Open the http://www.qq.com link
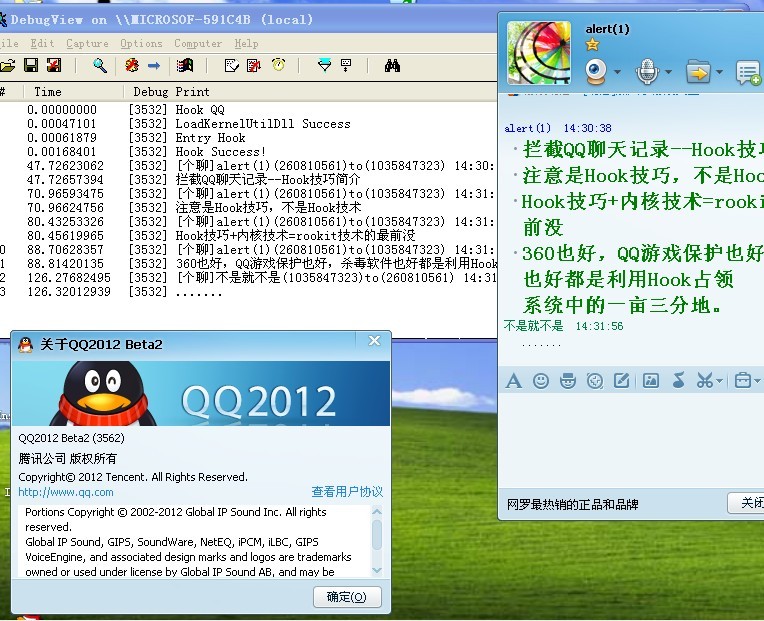This screenshot has height=621, width=764. point(66,492)
